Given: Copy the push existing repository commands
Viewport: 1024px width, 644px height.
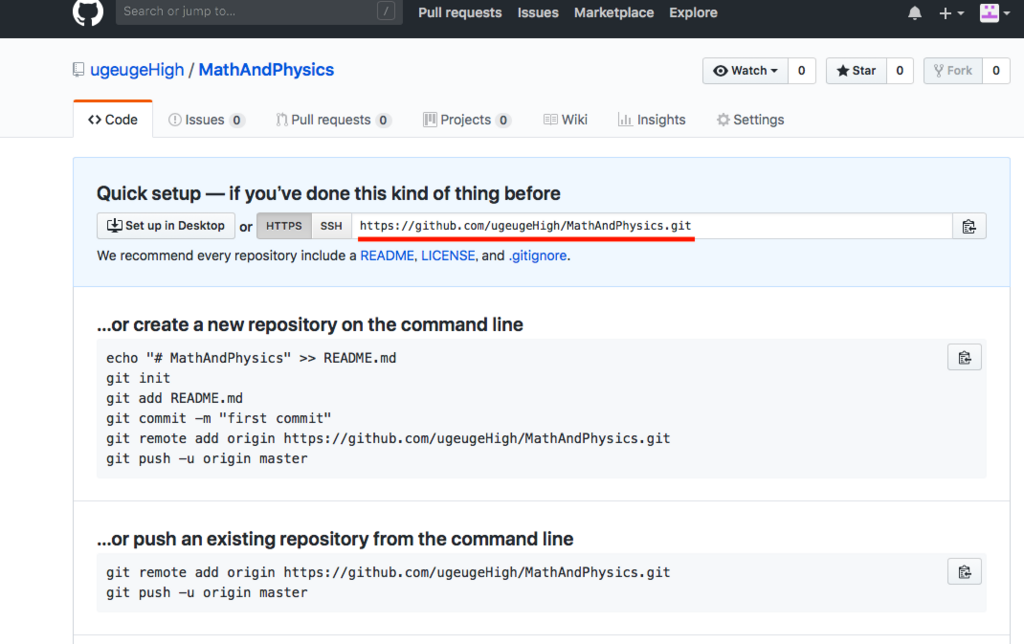Looking at the screenshot, I should (x=964, y=572).
